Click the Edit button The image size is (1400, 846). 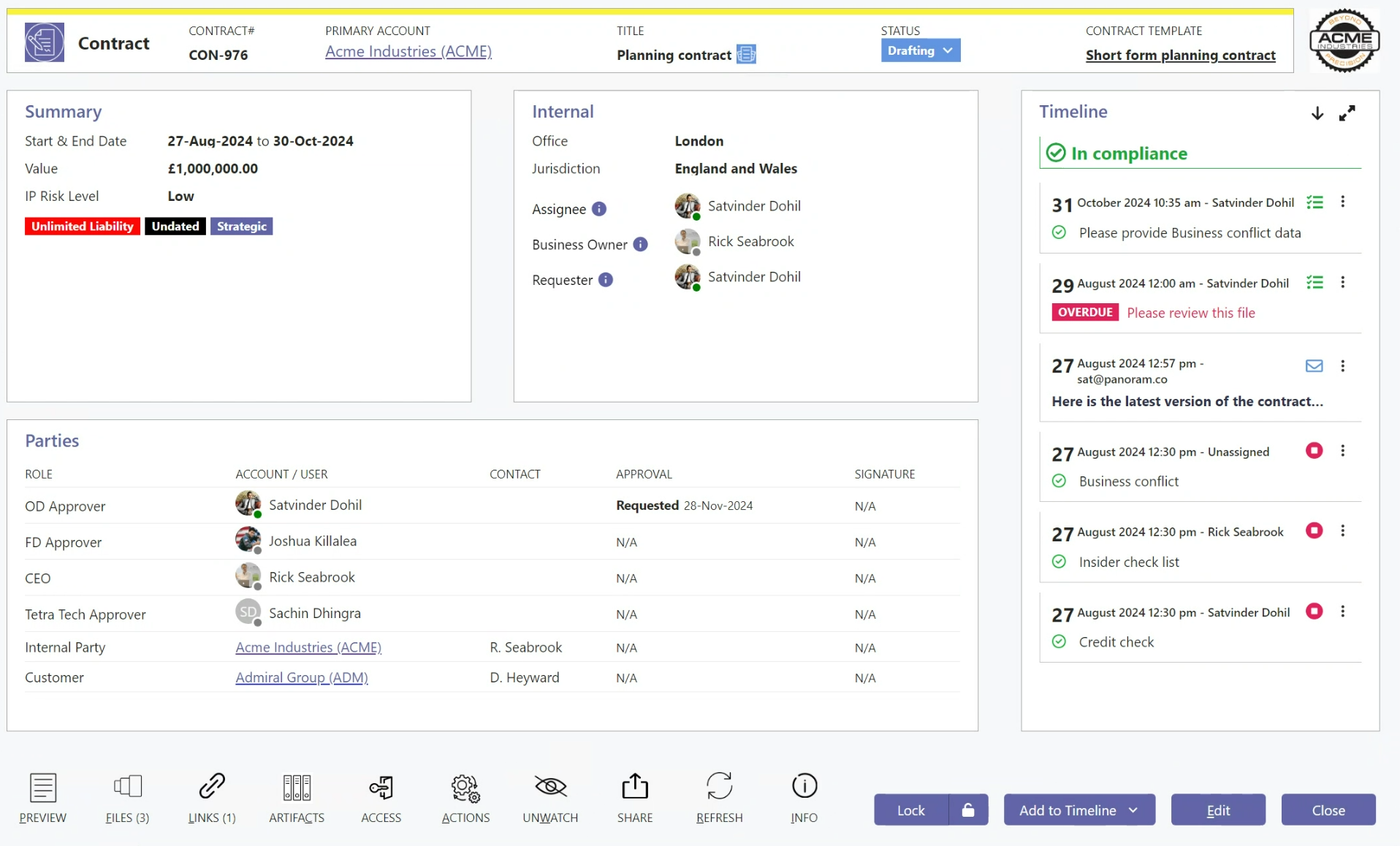pyautogui.click(x=1217, y=809)
